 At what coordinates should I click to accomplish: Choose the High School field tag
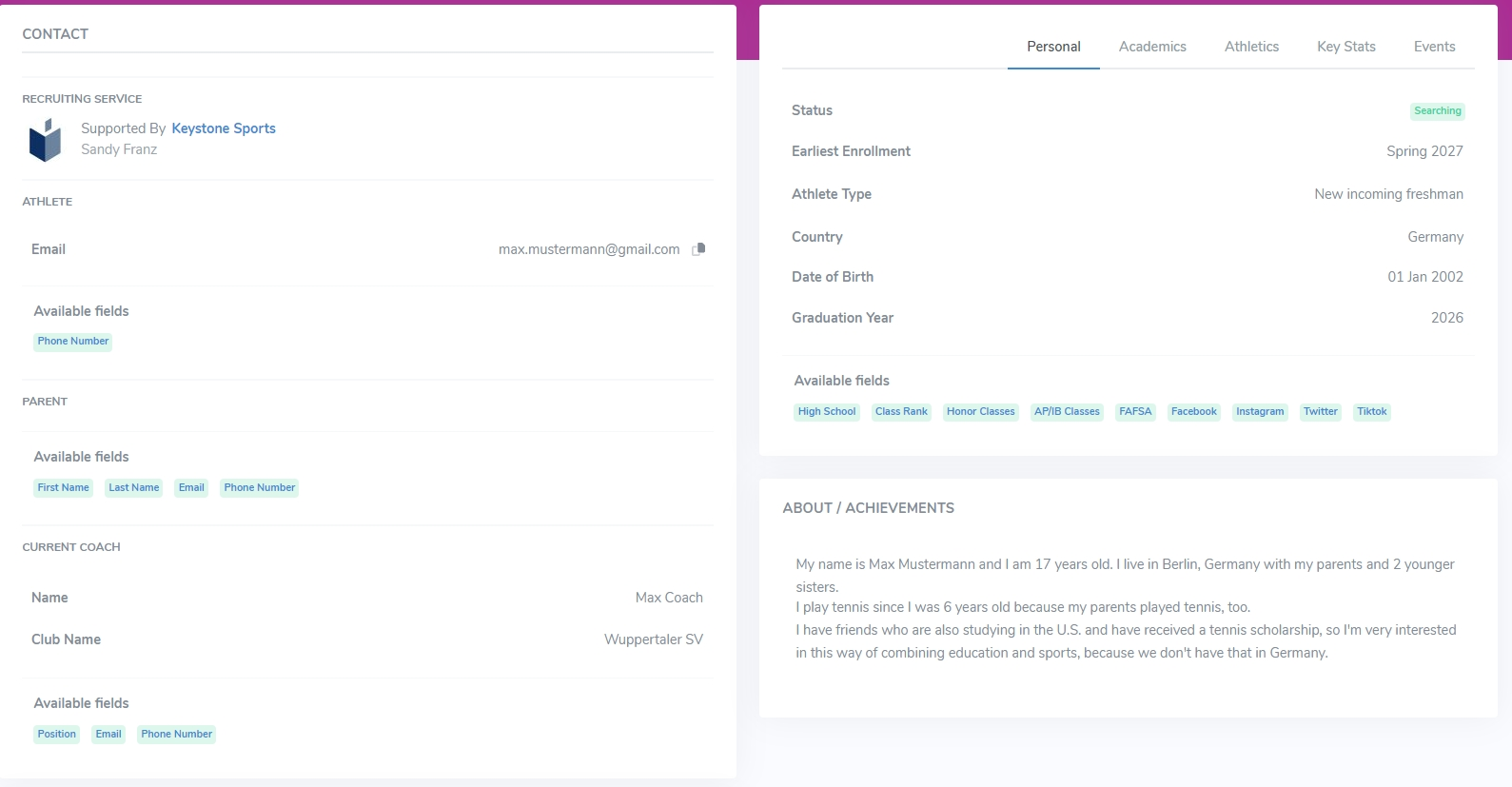(x=827, y=412)
